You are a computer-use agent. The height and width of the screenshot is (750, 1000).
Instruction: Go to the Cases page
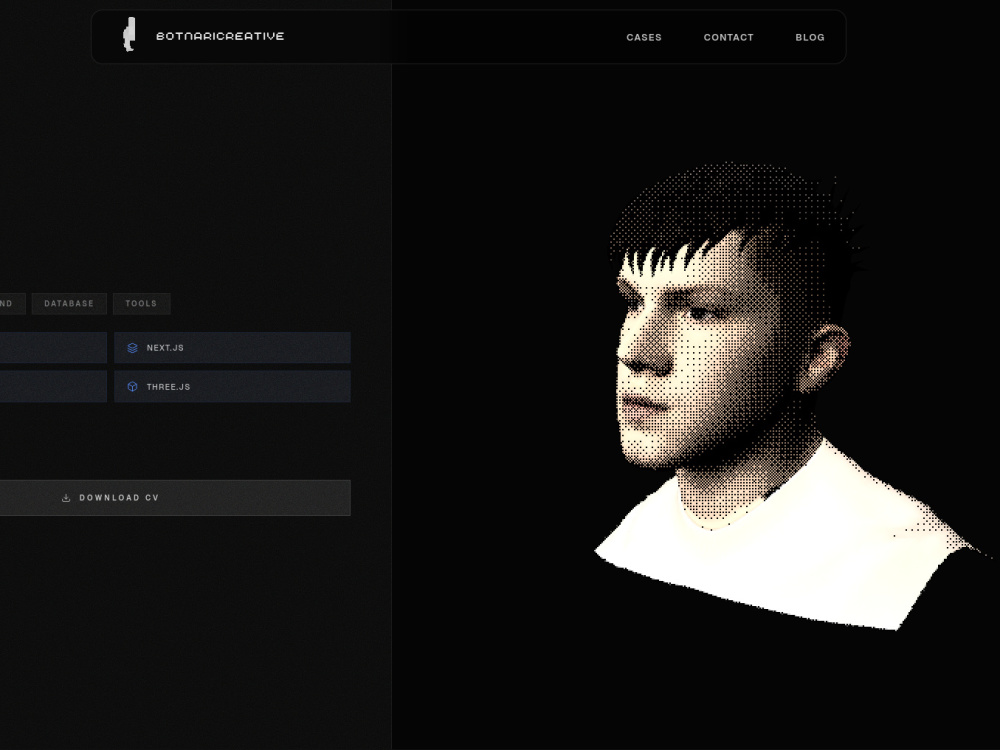[643, 38]
